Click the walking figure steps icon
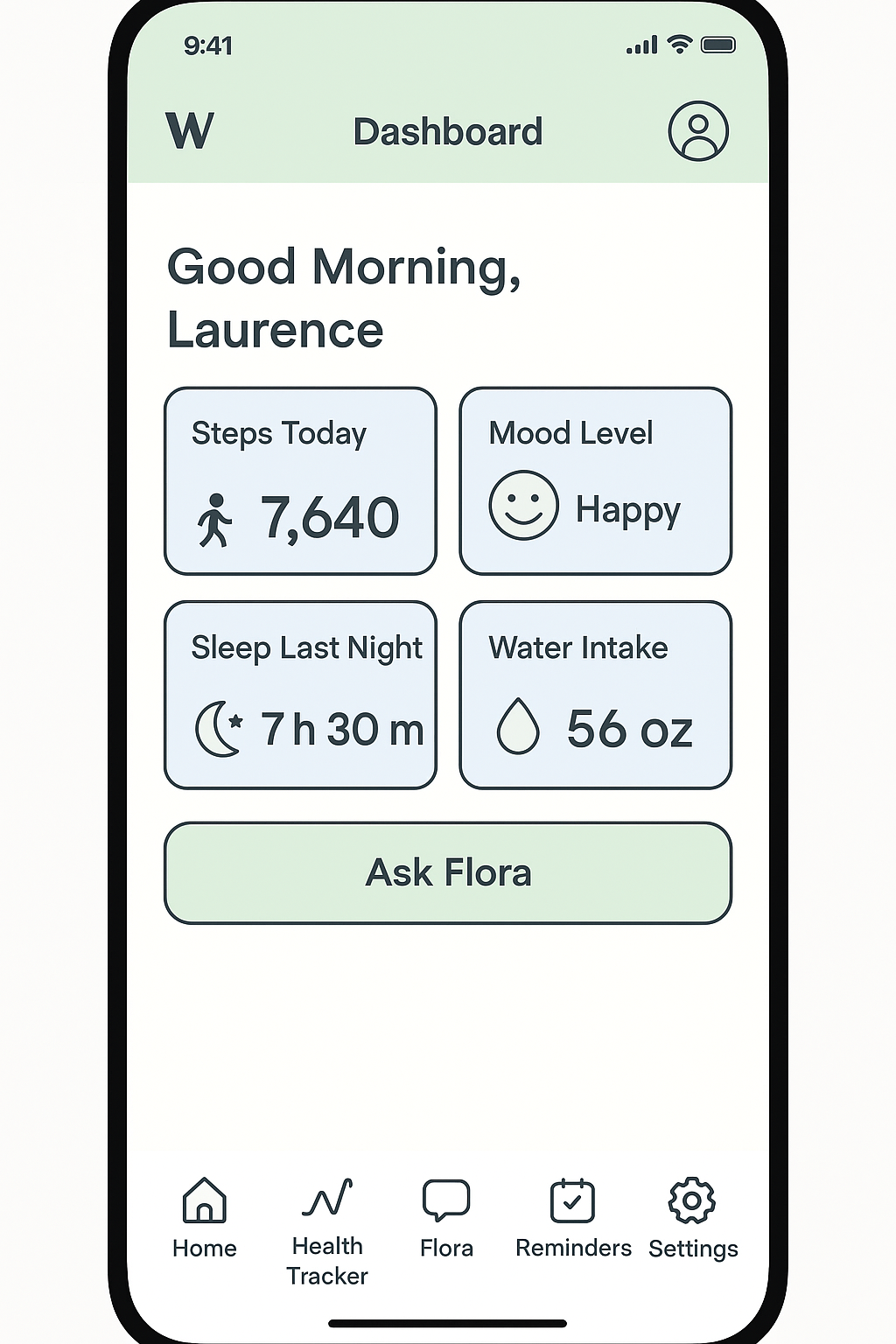The image size is (896, 1344). point(214,520)
